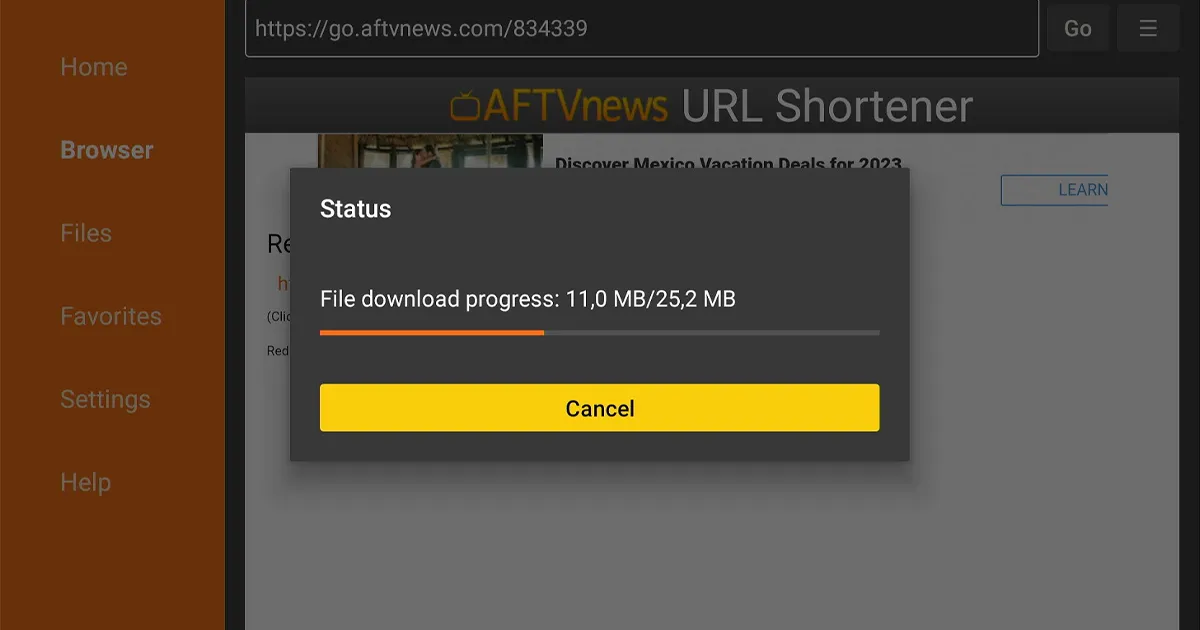Click the orange redirect link behind the dialog

[x=283, y=284]
